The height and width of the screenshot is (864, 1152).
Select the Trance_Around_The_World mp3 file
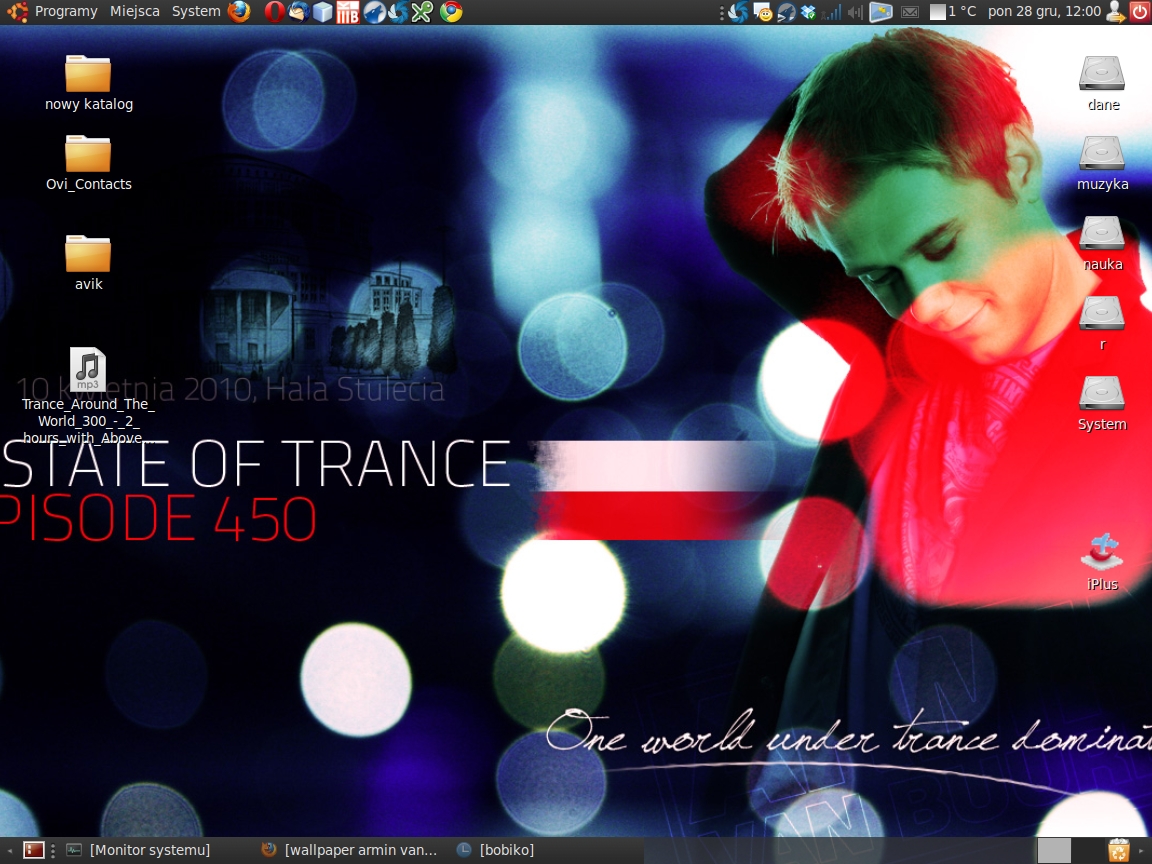(x=88, y=396)
